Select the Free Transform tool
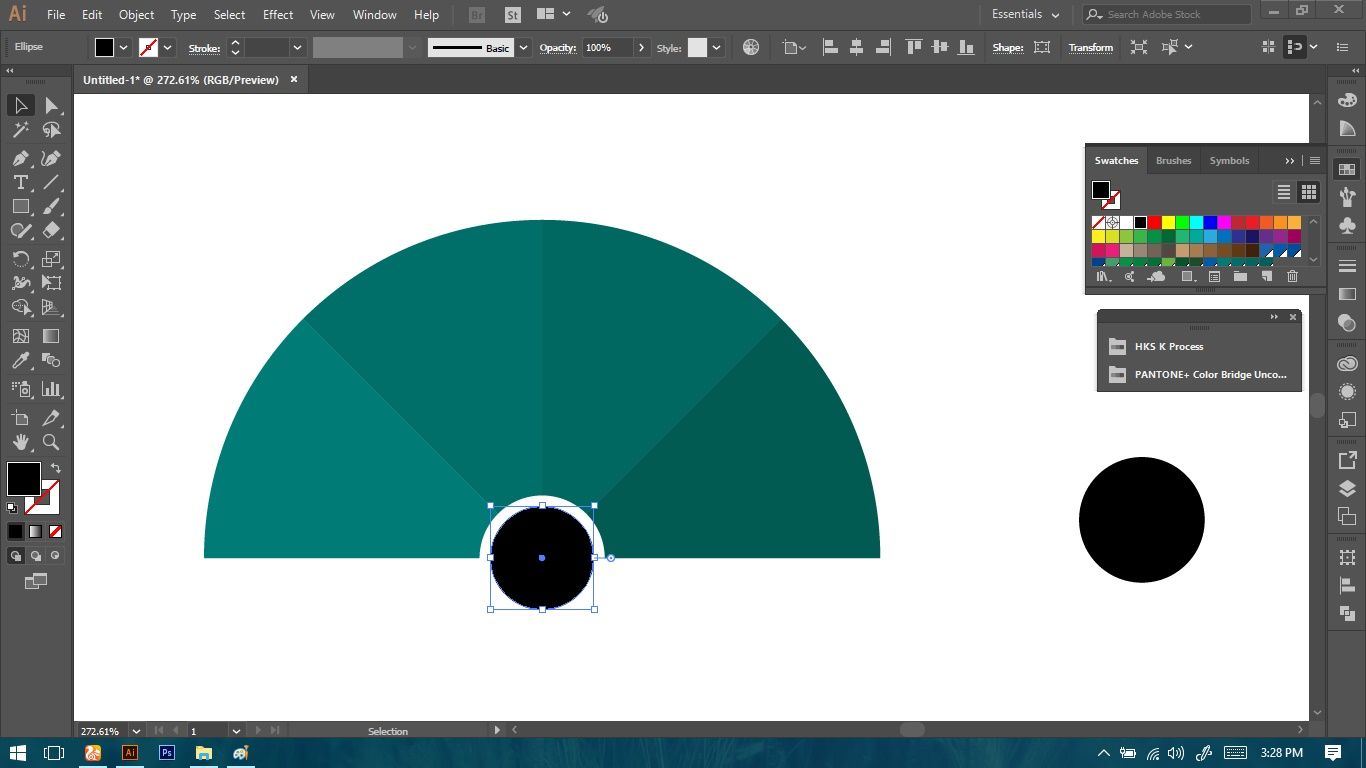 click(51, 283)
